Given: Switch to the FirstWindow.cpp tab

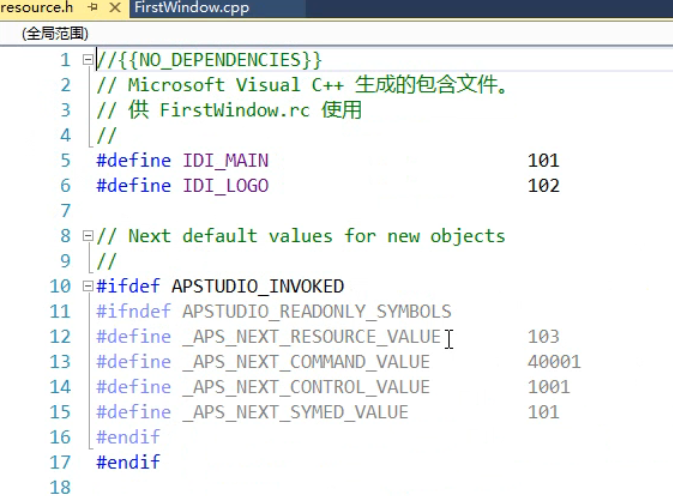Looking at the screenshot, I should [x=191, y=8].
